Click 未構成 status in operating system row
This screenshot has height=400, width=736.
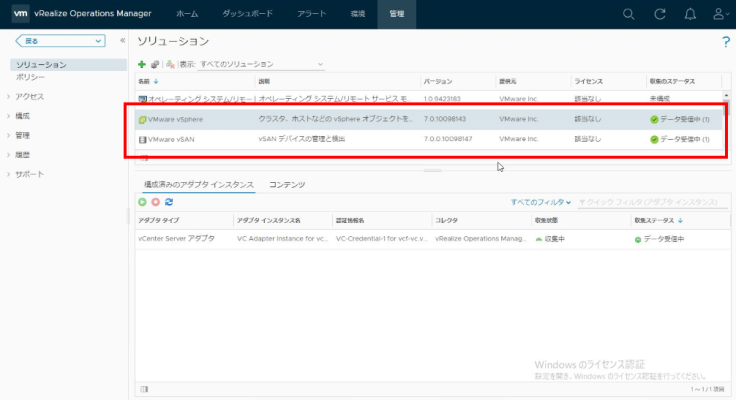[659, 99]
